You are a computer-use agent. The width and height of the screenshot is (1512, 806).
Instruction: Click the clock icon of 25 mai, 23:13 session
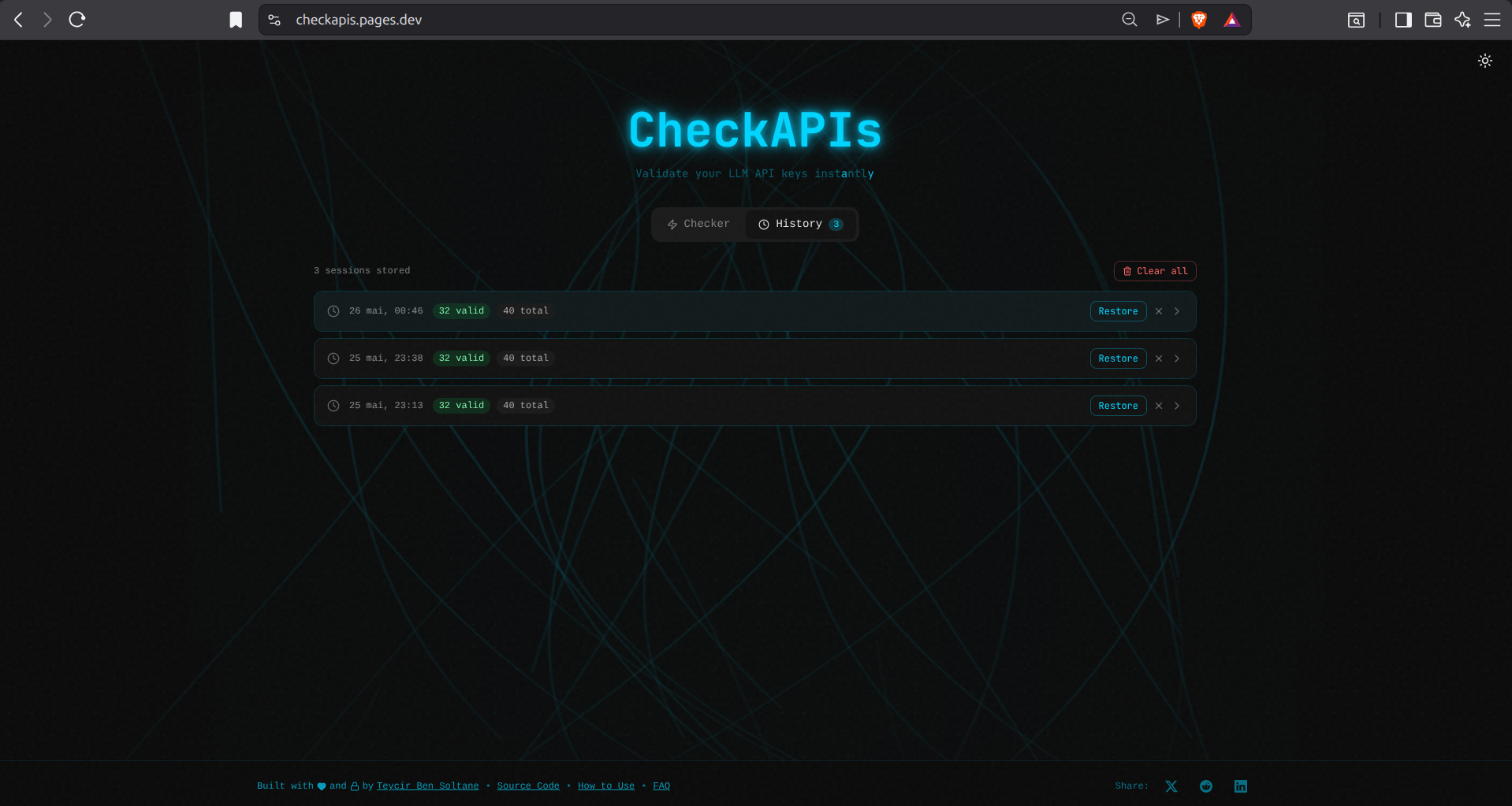click(x=333, y=406)
